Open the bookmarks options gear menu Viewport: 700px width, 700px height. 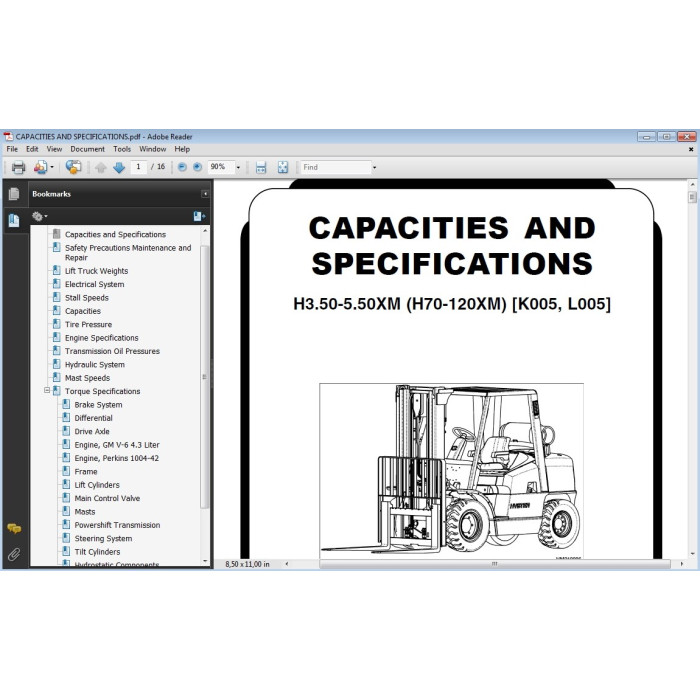pos(39,217)
